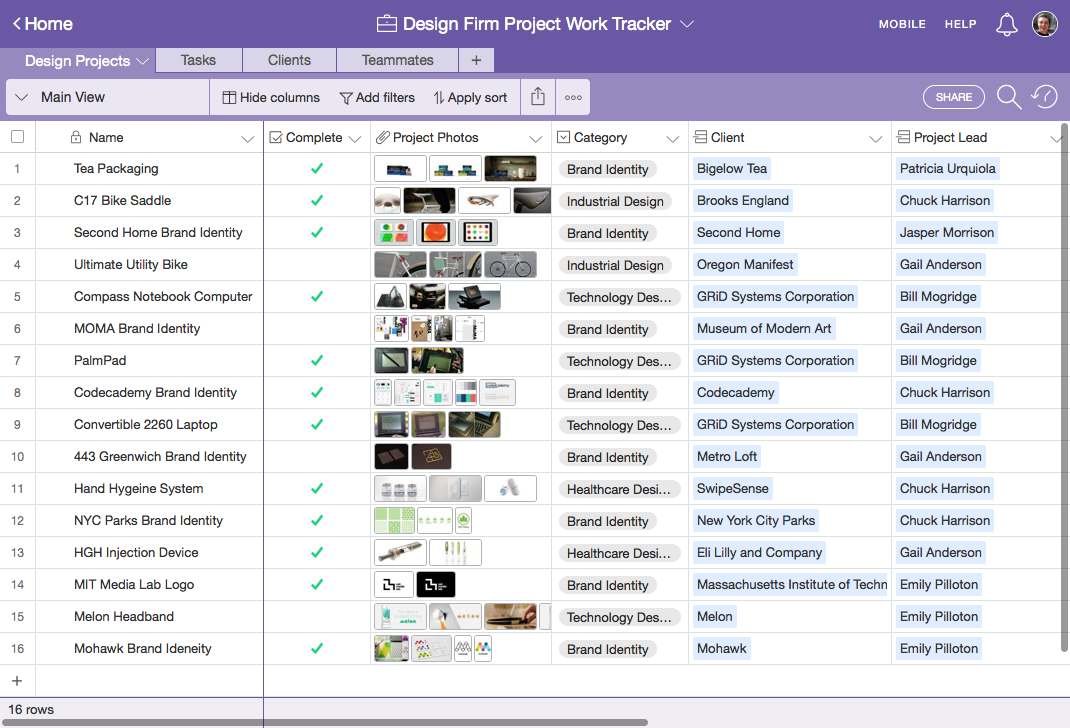Screen dimensions: 1070x728
Task: Open Project Lead column dropdown arrow
Action: pos(1056,139)
